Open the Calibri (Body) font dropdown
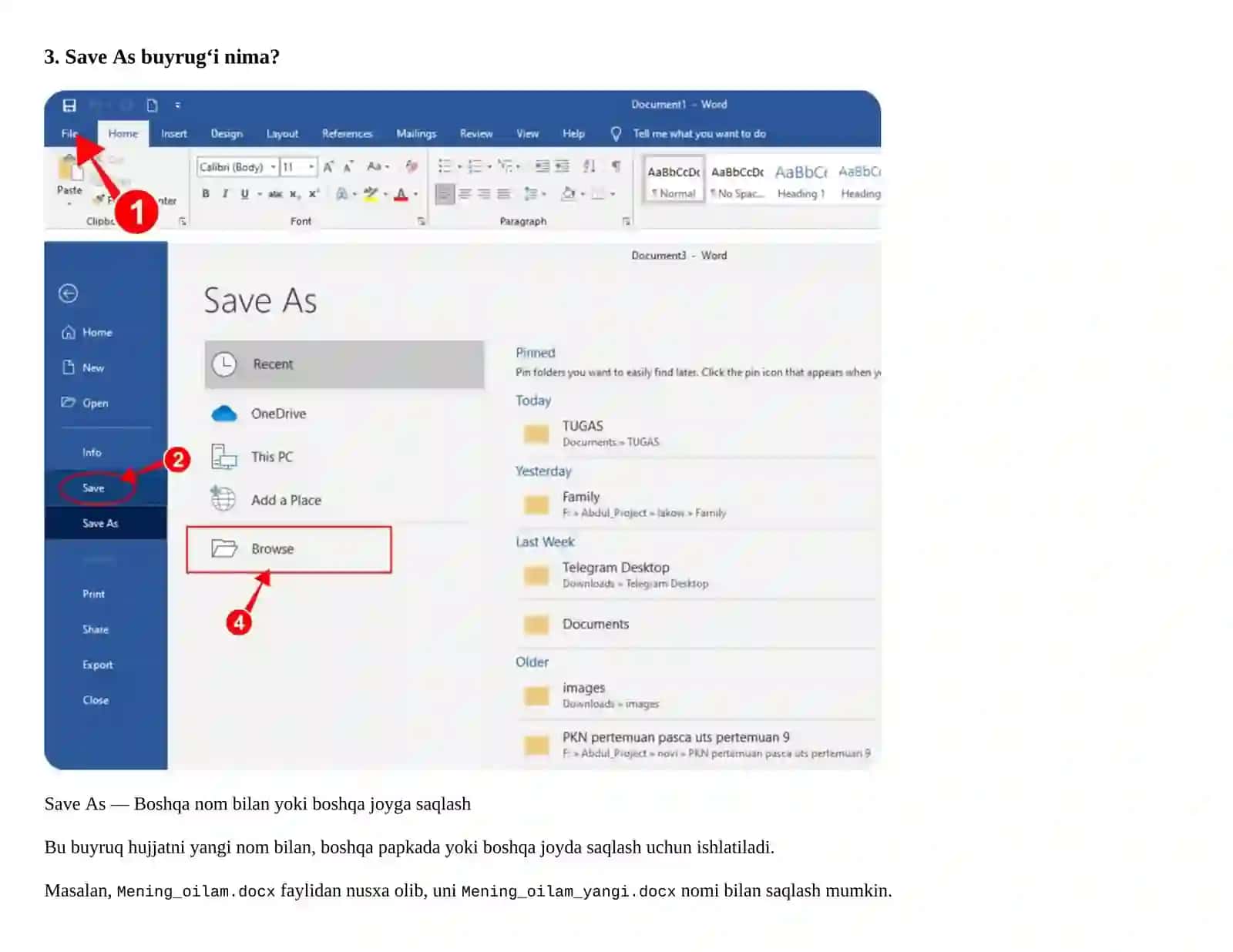 point(238,166)
